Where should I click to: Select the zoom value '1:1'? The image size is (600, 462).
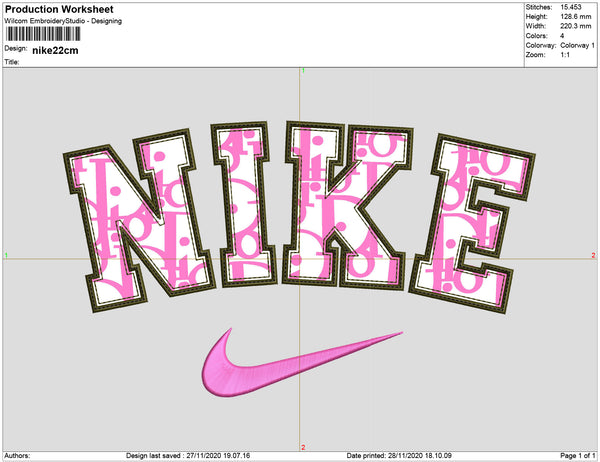[x=565, y=55]
